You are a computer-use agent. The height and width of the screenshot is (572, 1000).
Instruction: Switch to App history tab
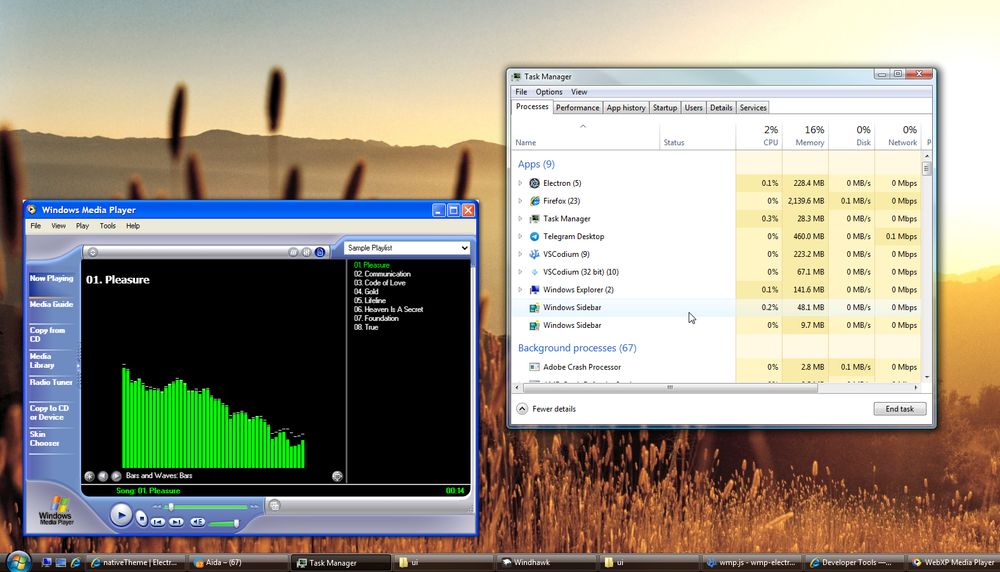pyautogui.click(x=626, y=108)
